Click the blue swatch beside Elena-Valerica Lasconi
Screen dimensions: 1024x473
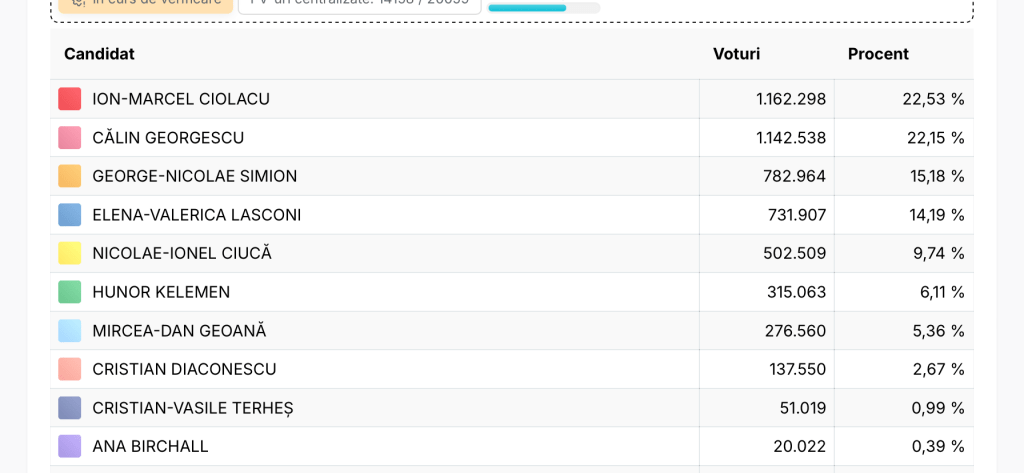69,215
